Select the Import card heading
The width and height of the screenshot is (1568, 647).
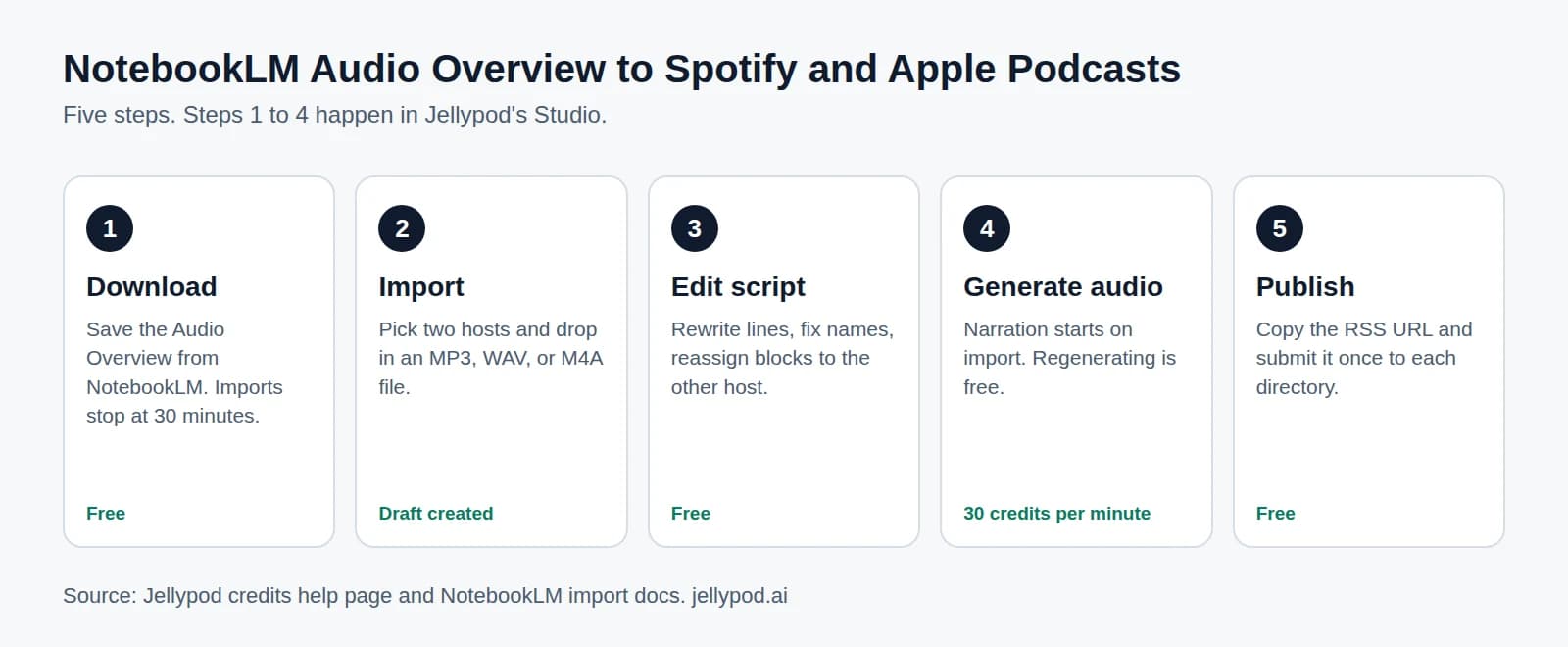point(421,286)
